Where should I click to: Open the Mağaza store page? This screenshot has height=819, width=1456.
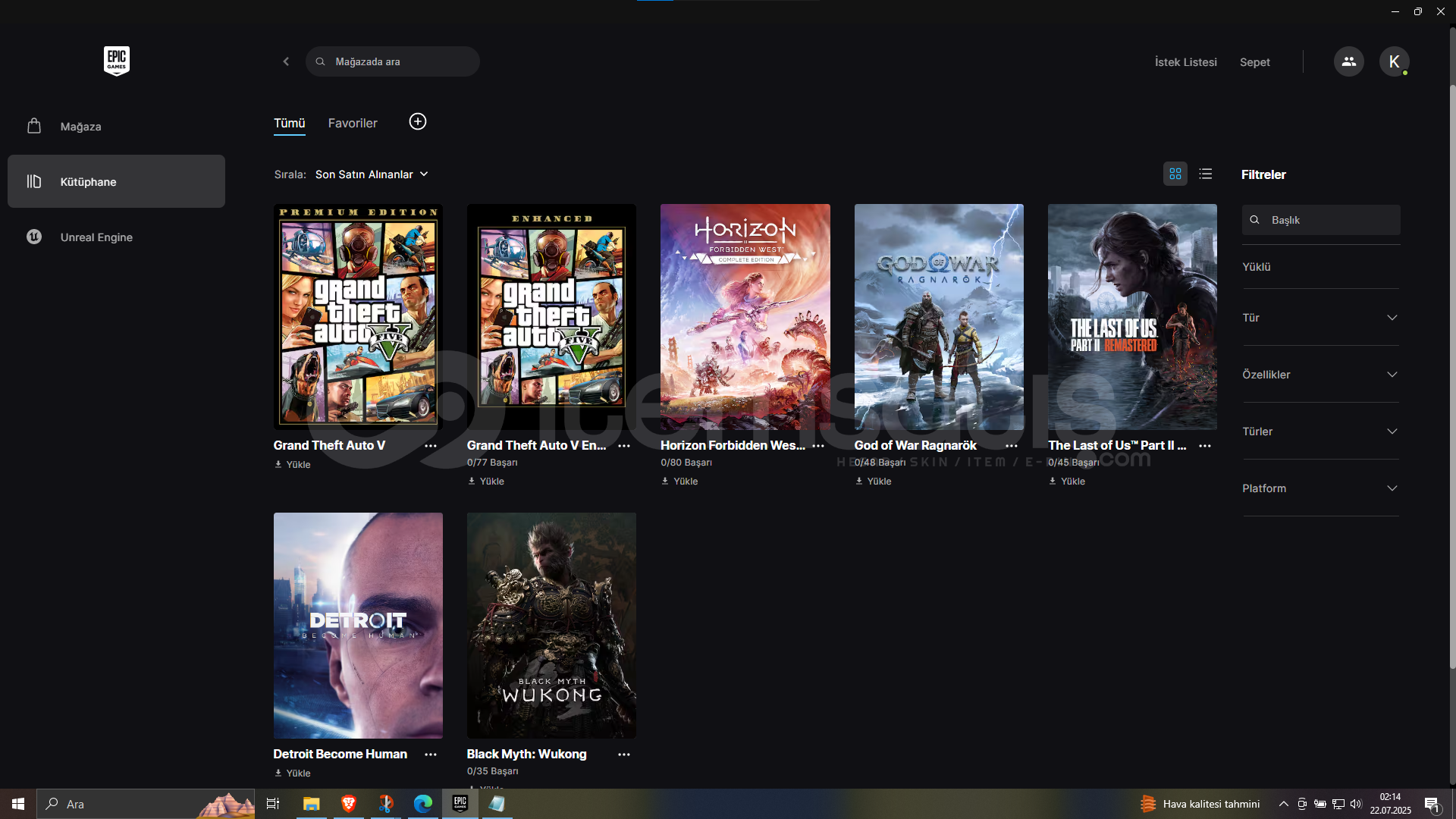click(x=116, y=127)
